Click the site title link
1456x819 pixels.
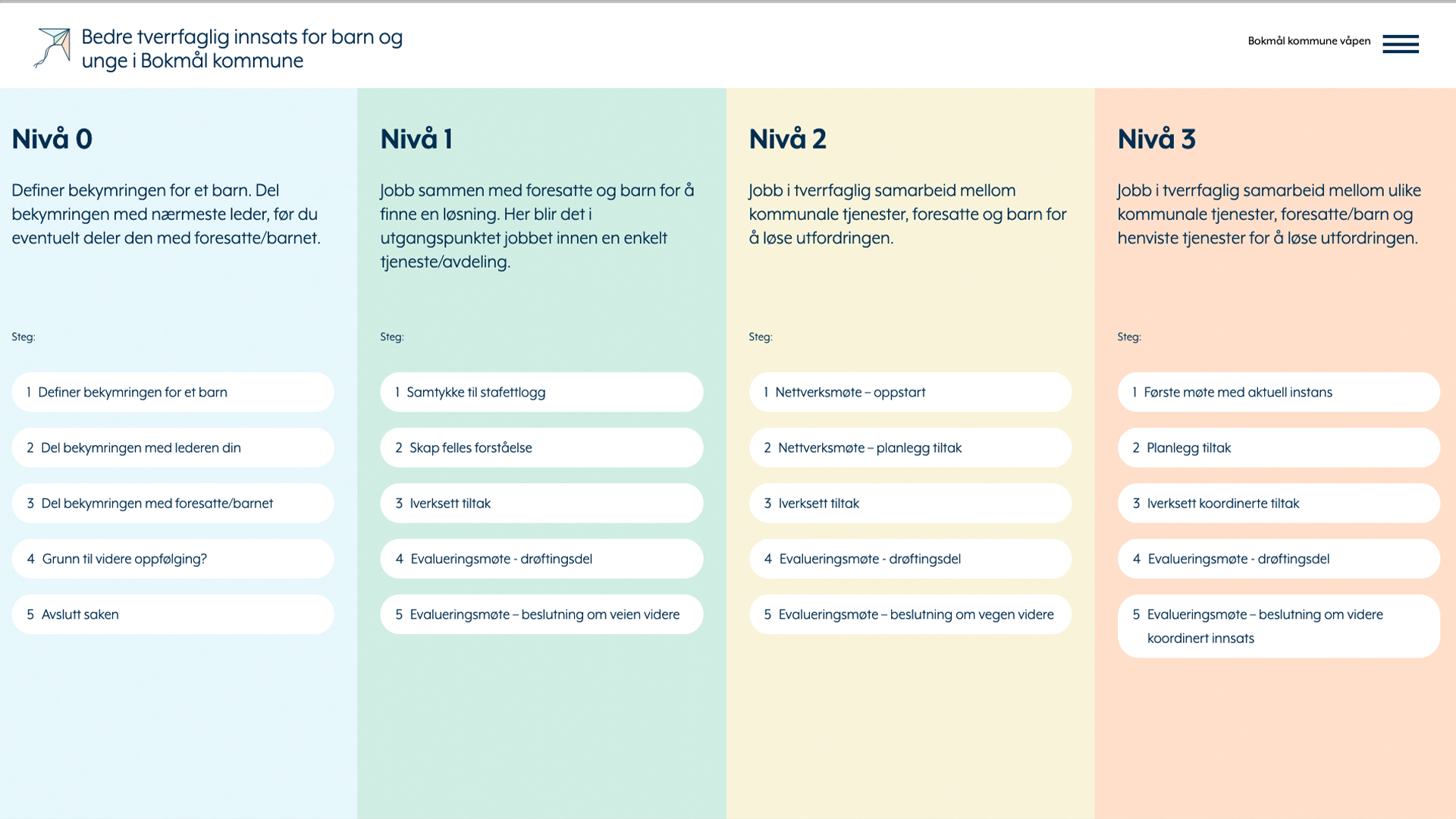point(242,49)
